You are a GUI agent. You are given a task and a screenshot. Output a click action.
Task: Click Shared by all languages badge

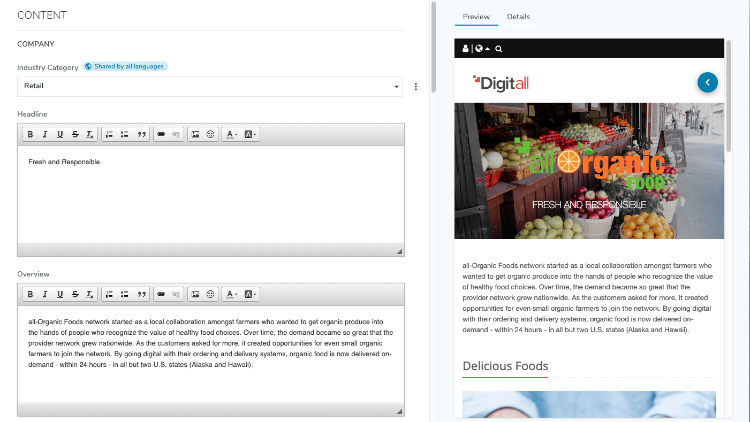[125, 67]
